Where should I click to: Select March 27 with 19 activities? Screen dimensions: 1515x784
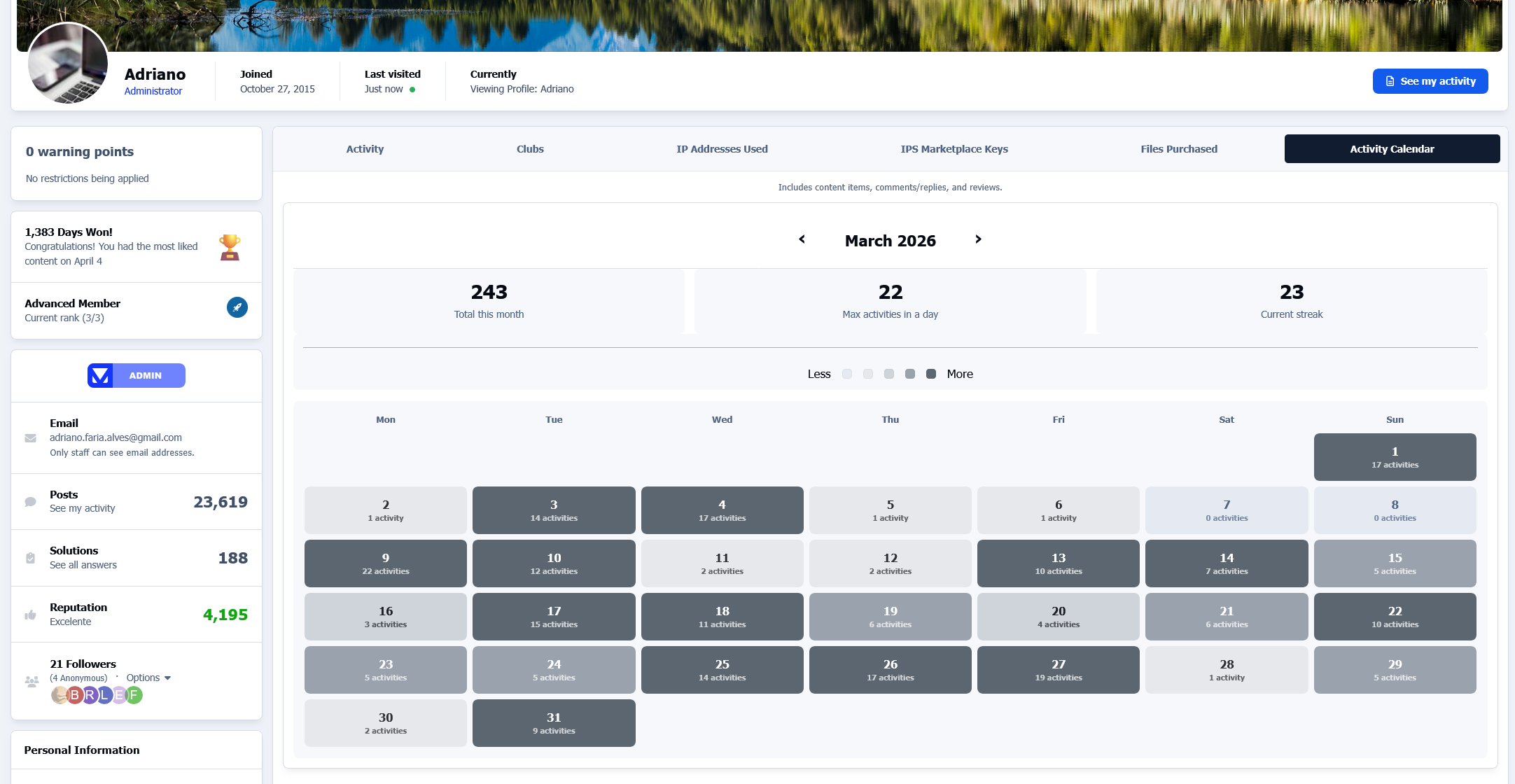[1058, 670]
